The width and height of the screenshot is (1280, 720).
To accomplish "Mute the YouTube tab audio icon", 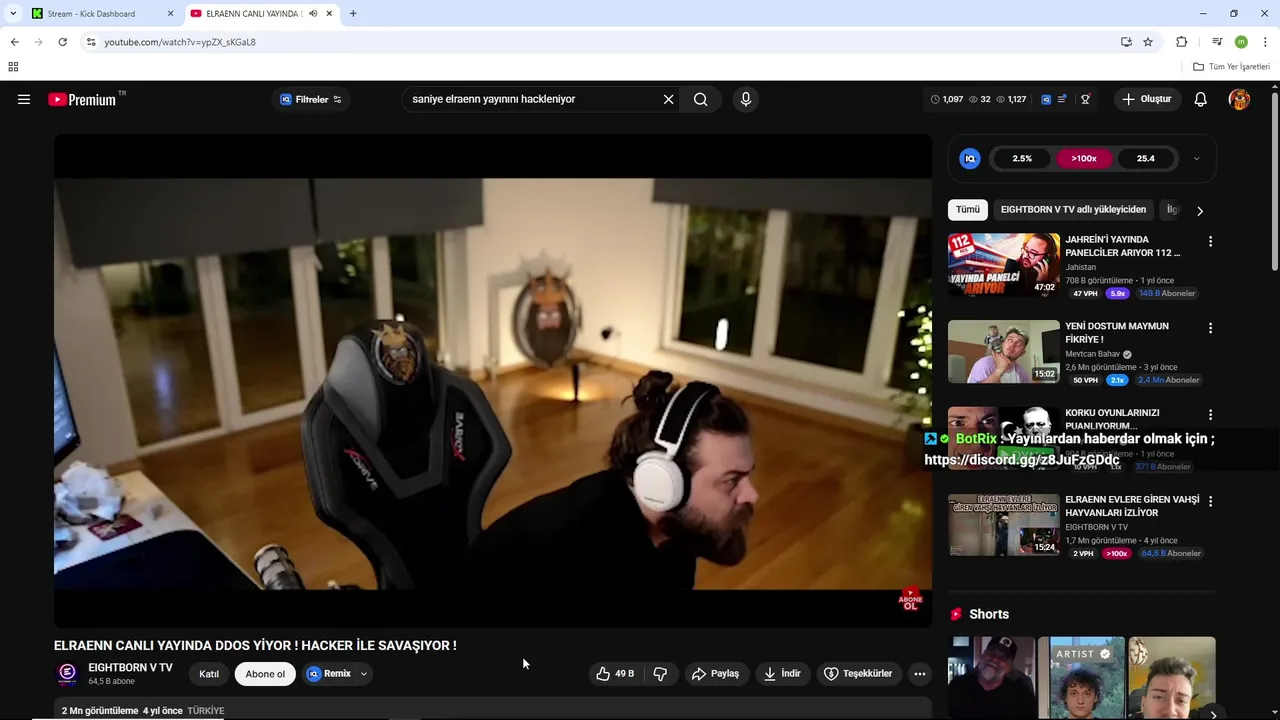I will pos(314,14).
